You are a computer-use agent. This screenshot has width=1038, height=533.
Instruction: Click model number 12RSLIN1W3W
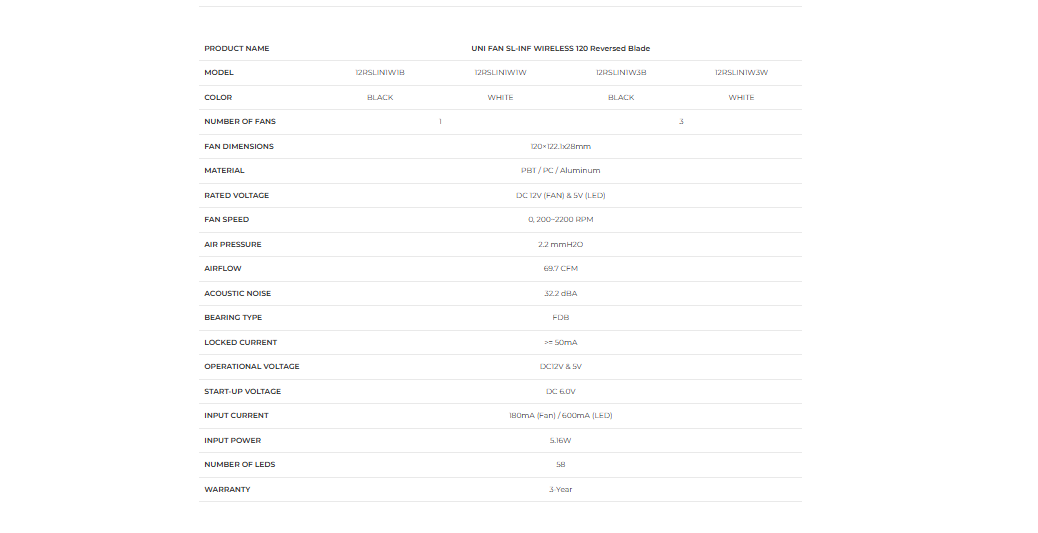click(x=741, y=73)
